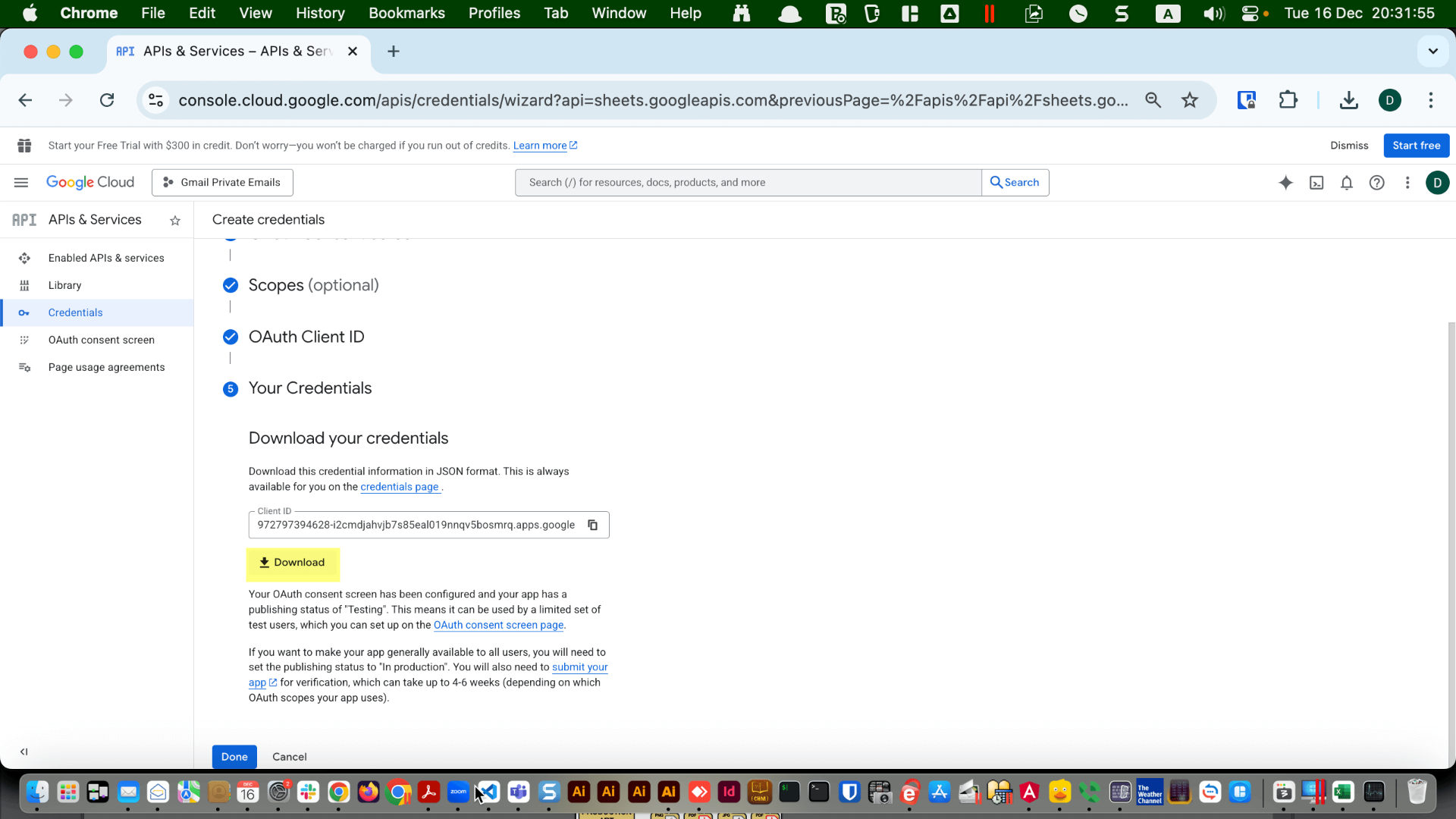Open the notifications bell

(1348, 182)
